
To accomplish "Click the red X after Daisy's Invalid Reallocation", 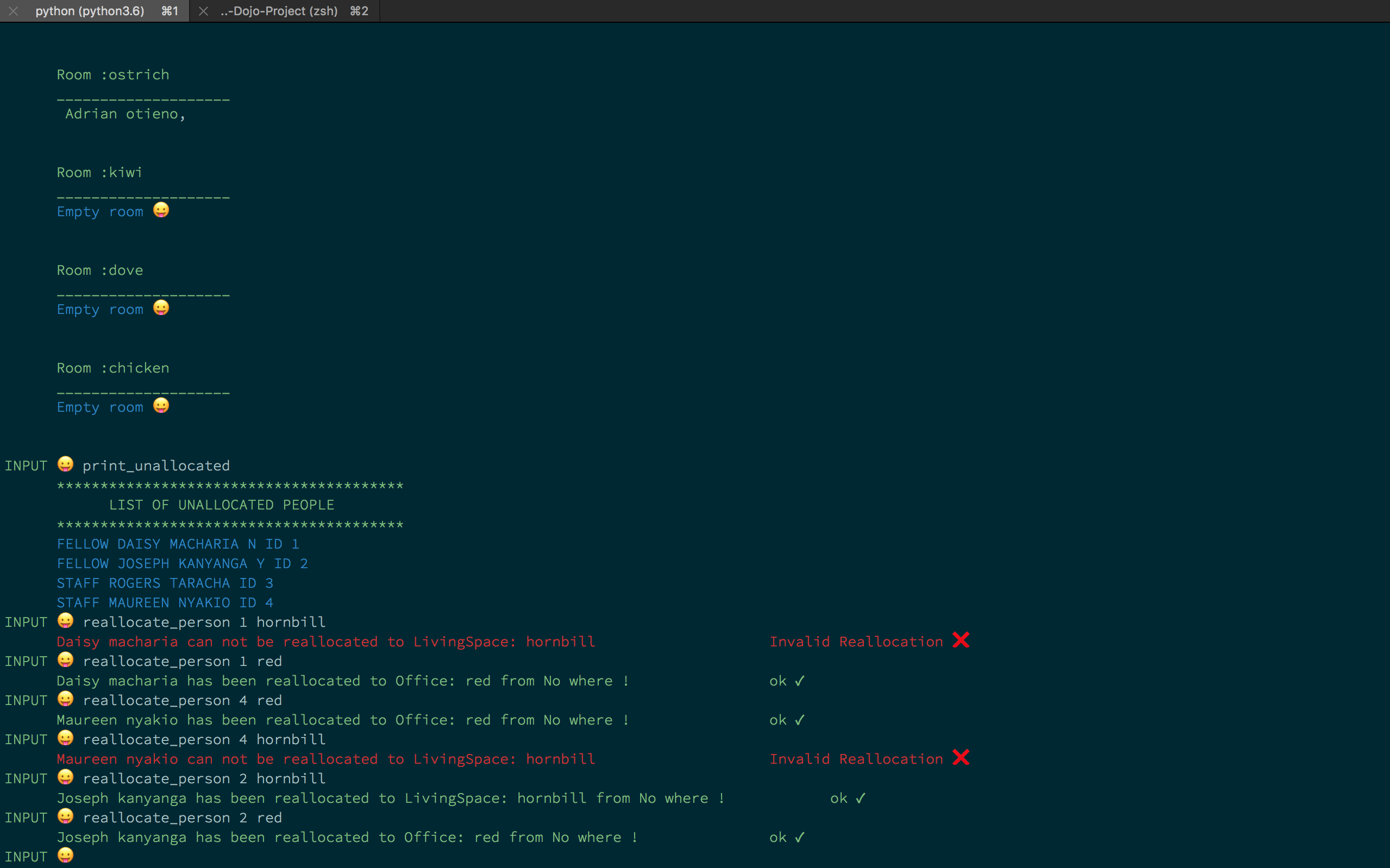I will click(x=961, y=640).
